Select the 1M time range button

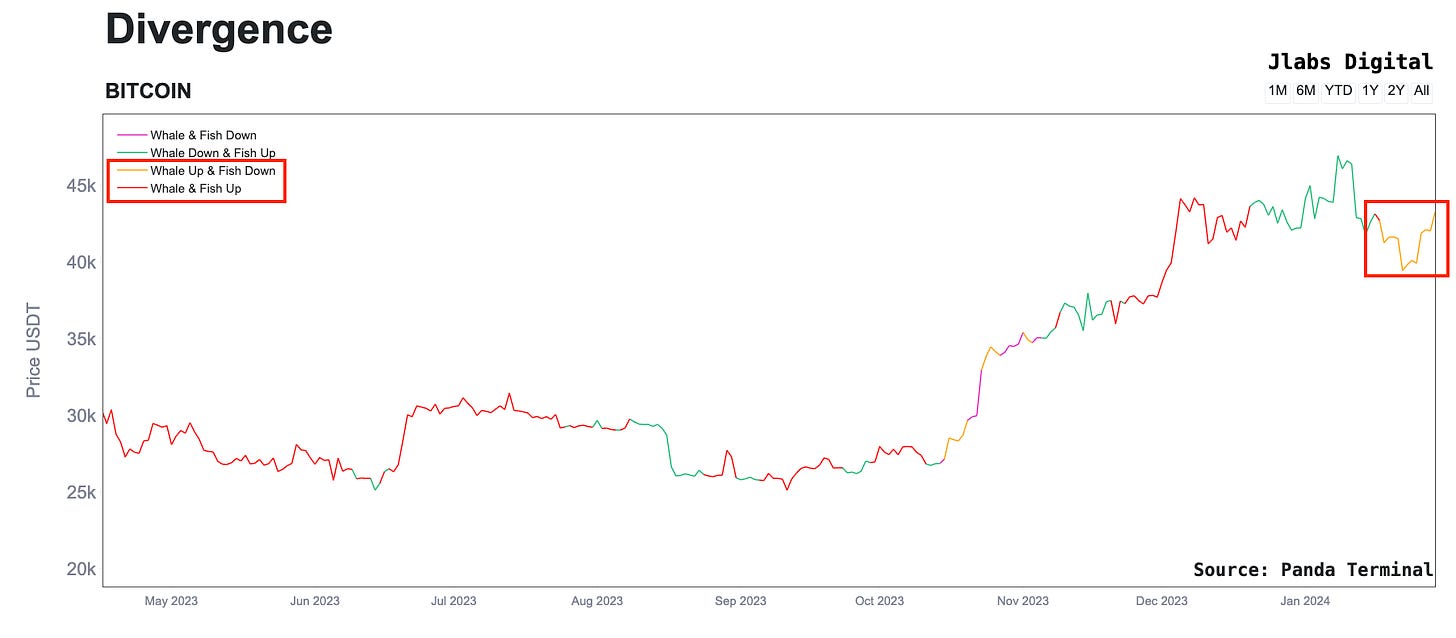tap(1277, 91)
